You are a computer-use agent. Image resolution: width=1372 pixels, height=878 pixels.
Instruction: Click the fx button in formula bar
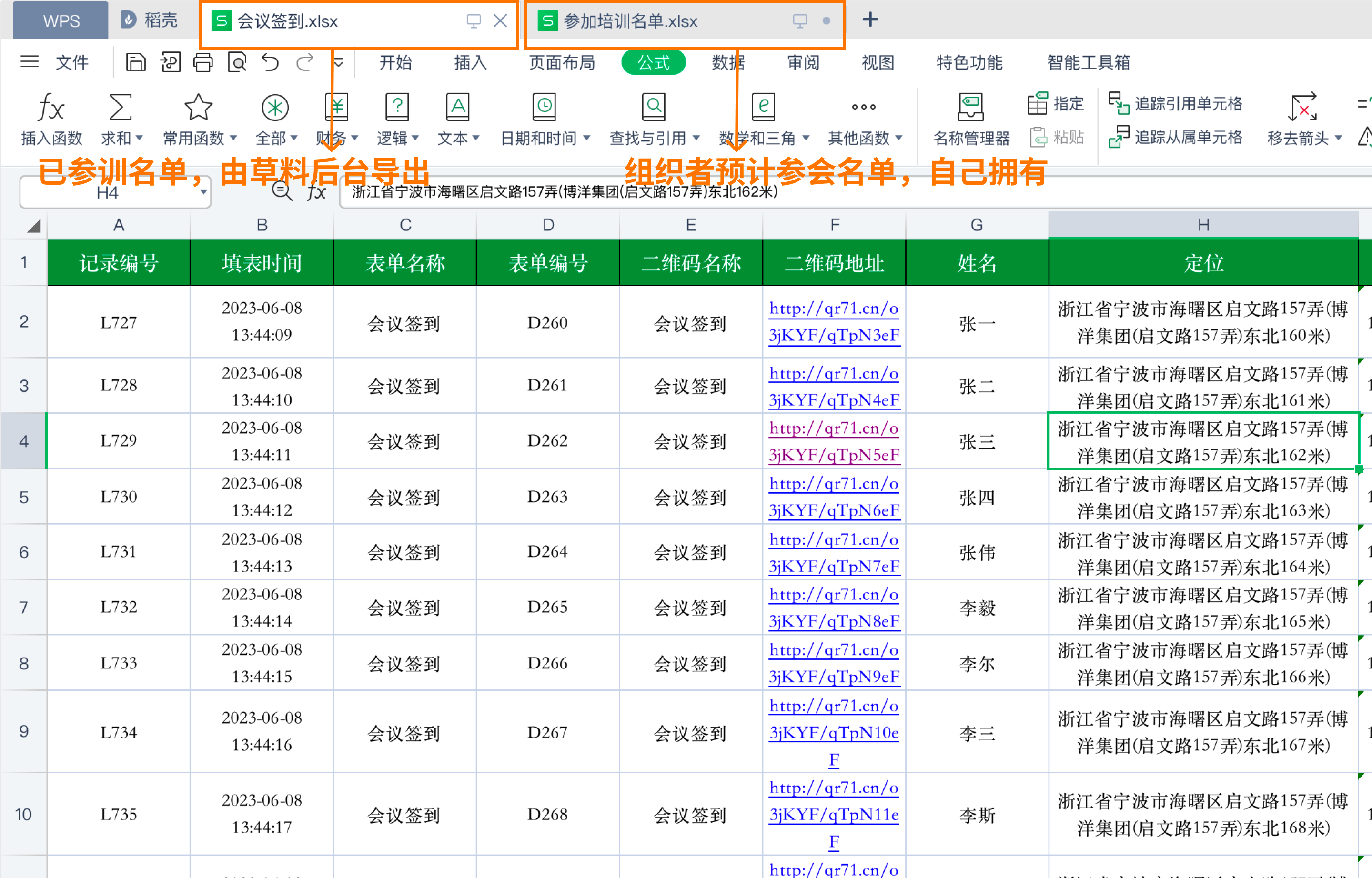(x=317, y=192)
